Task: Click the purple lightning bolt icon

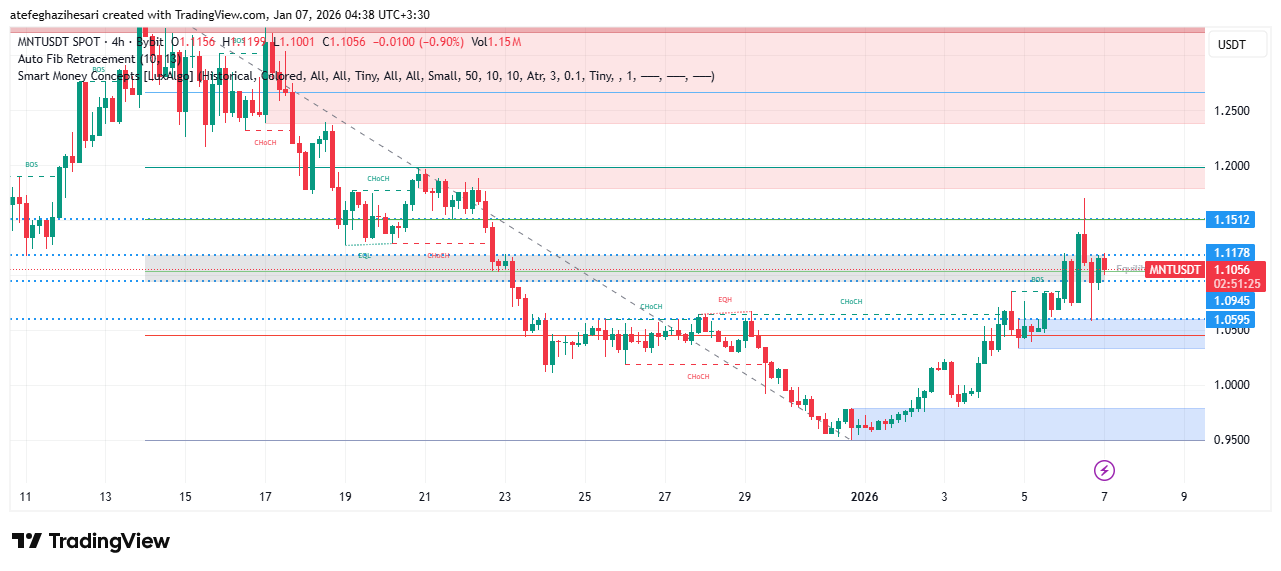Action: 1104,470
